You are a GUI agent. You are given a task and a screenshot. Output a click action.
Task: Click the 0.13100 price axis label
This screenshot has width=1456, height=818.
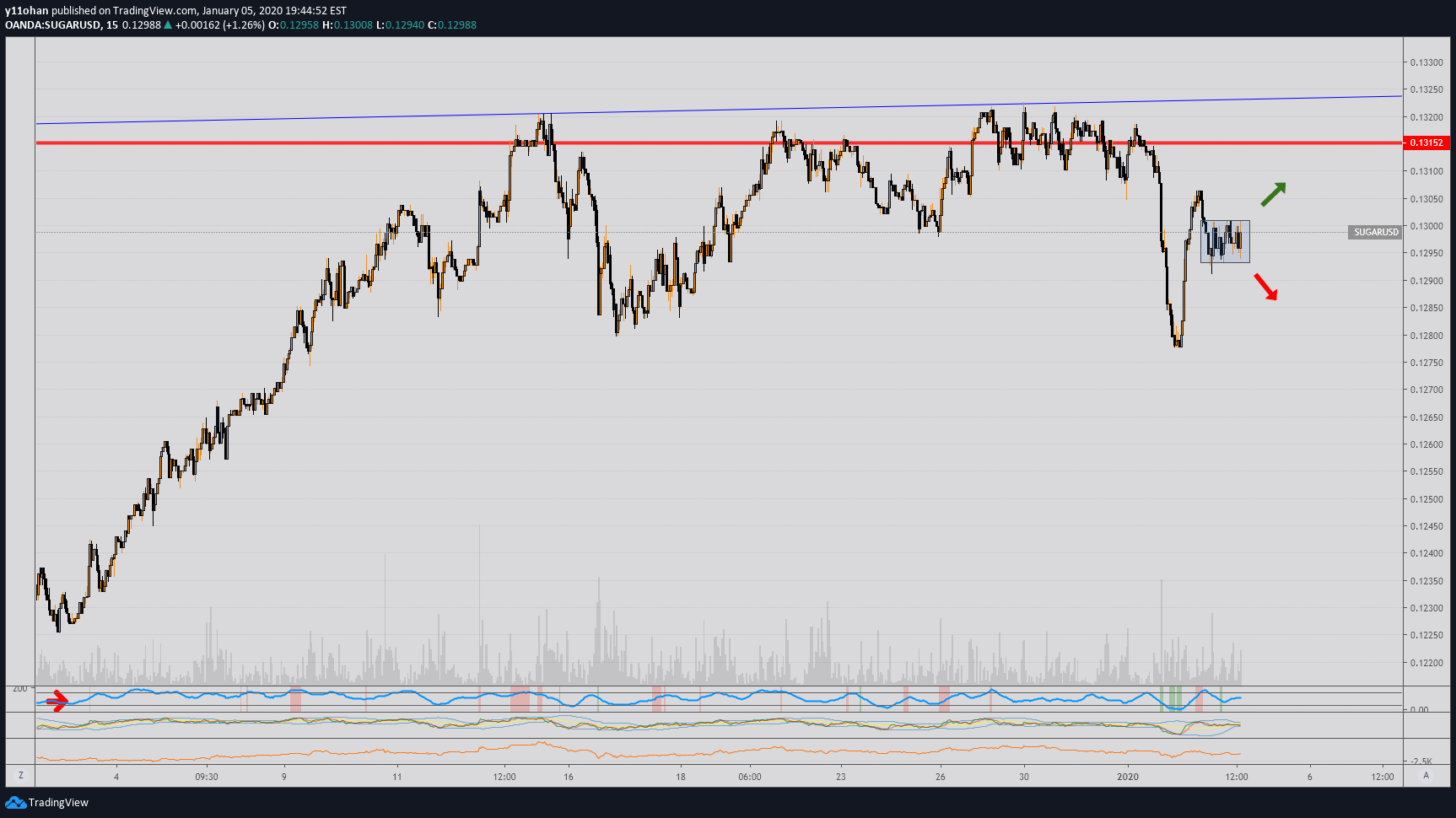(1426, 171)
